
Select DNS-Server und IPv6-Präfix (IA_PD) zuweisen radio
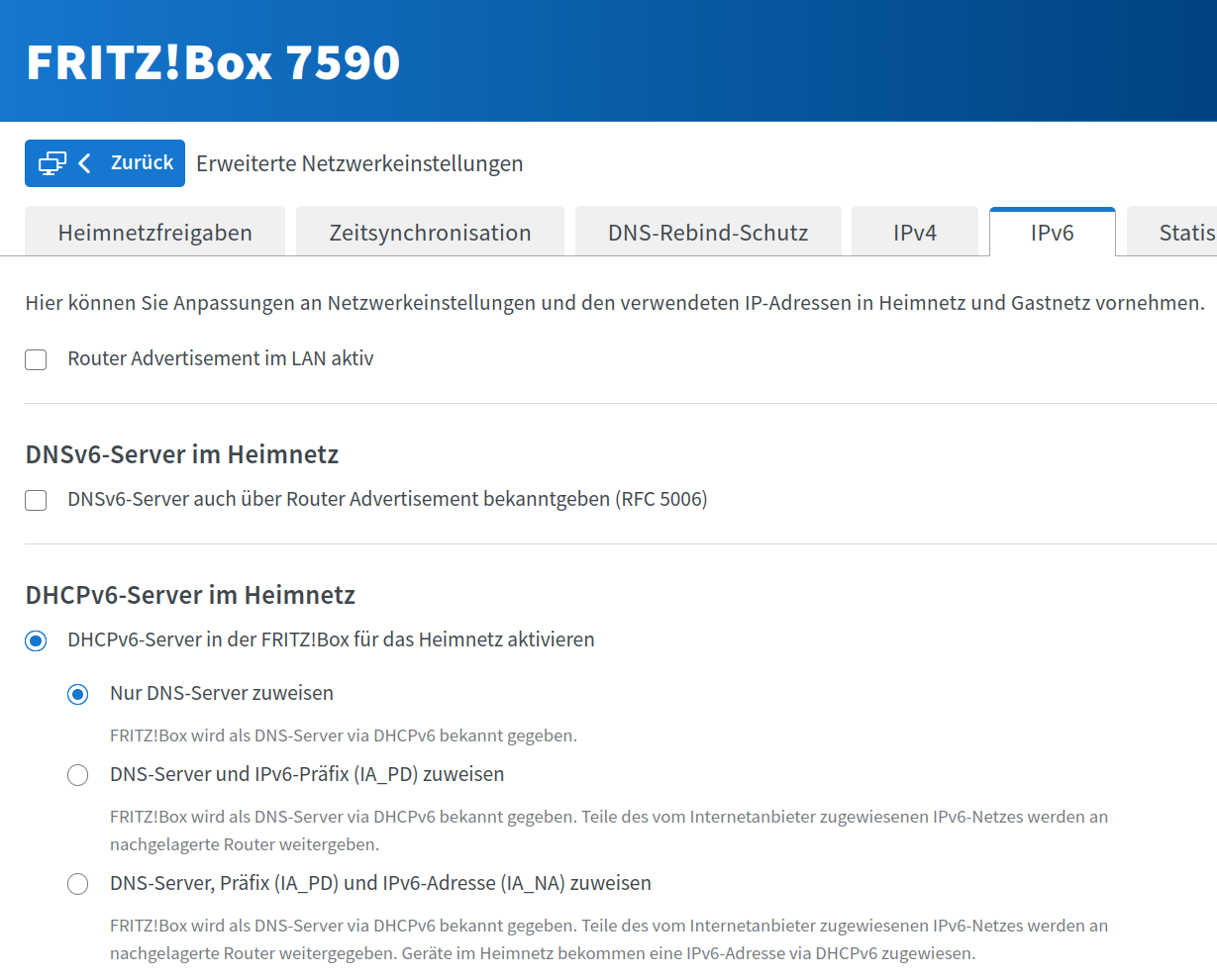coord(77,775)
